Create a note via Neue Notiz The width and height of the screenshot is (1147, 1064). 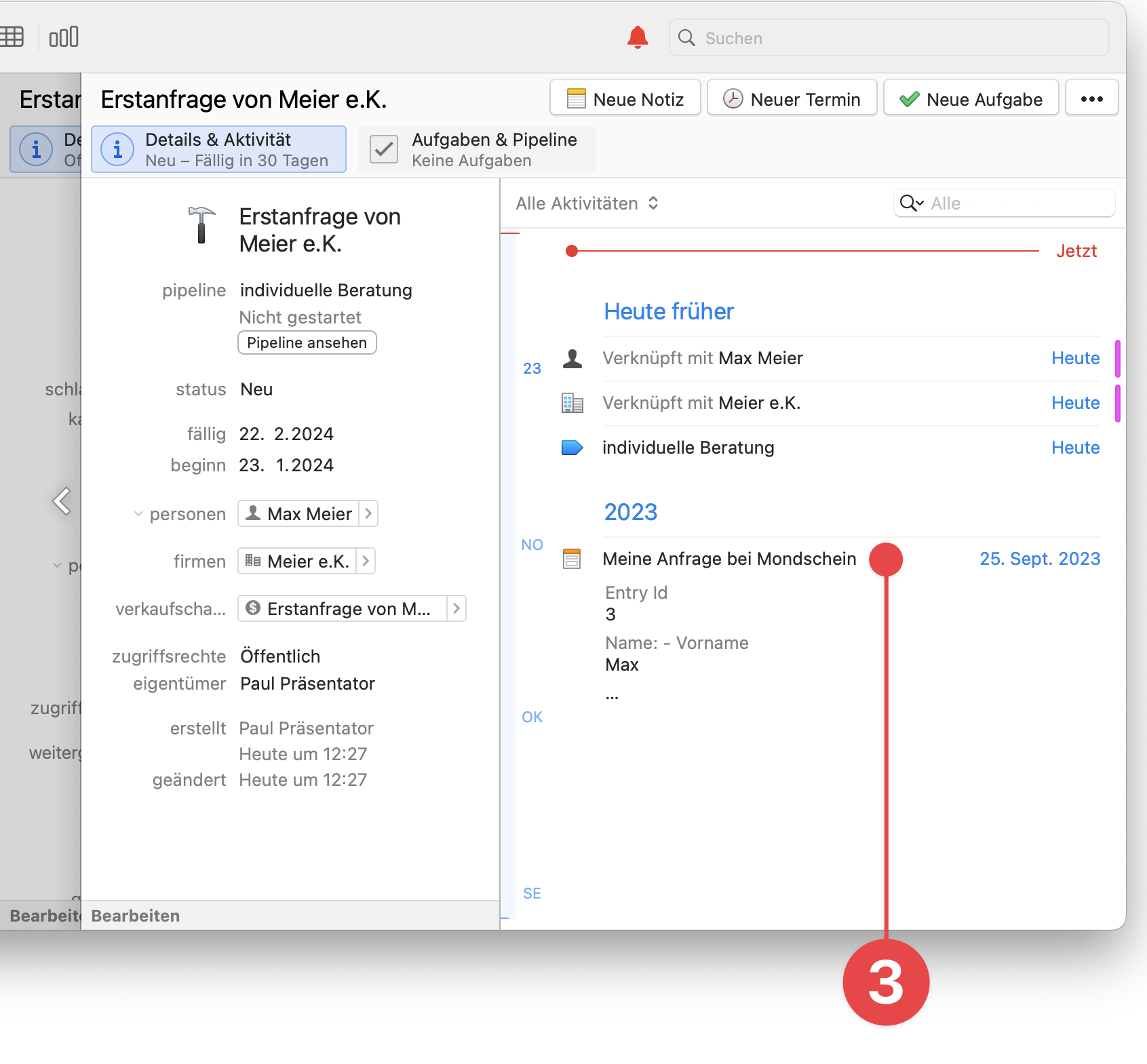[625, 98]
